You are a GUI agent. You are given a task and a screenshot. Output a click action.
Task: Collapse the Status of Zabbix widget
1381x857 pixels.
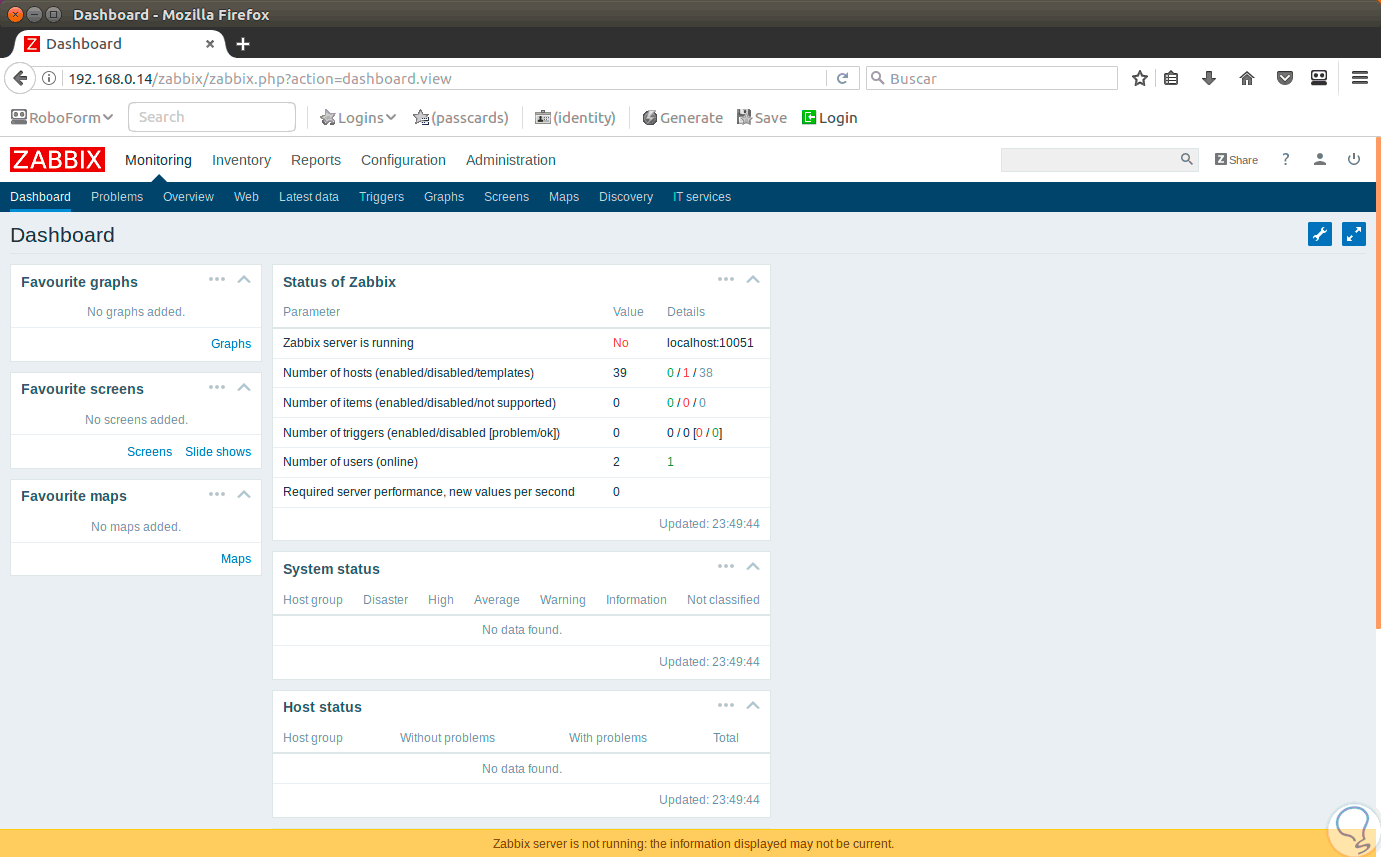pyautogui.click(x=753, y=280)
